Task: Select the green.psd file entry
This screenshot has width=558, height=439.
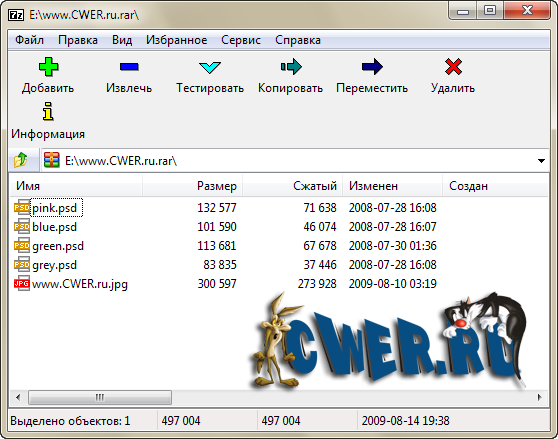Action: click(58, 246)
